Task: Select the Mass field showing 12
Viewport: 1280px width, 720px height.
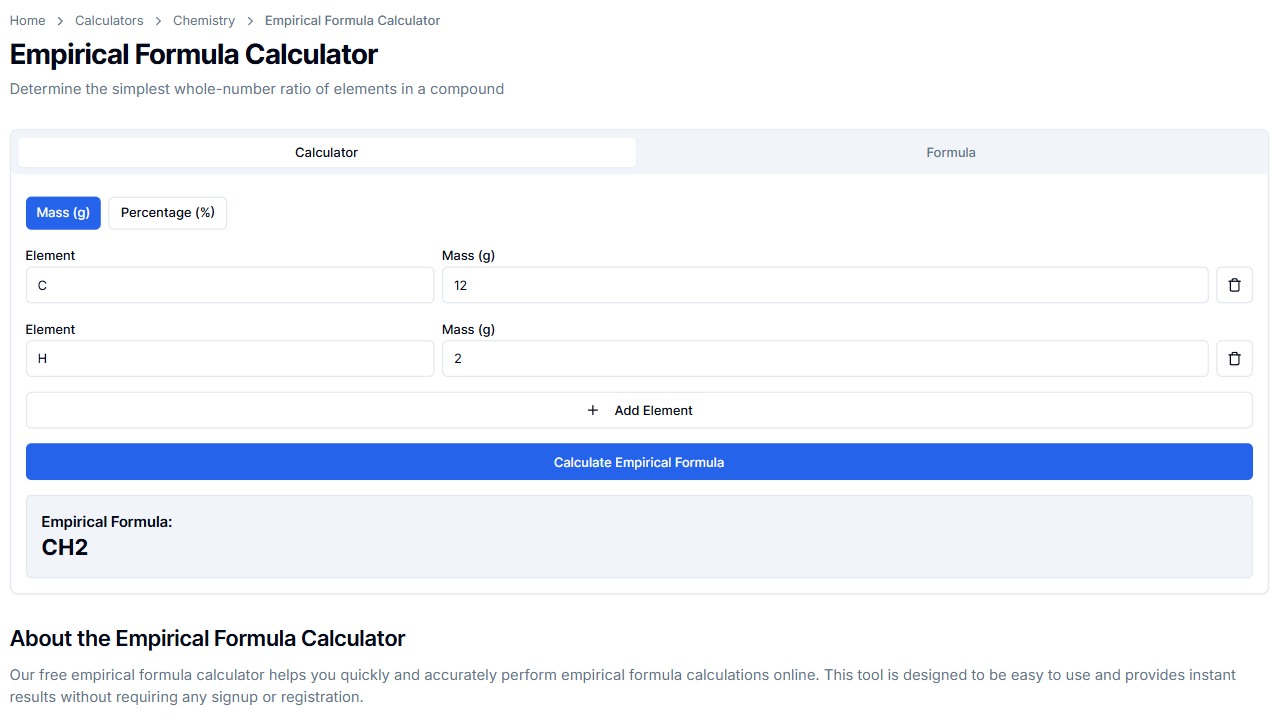Action: [825, 285]
